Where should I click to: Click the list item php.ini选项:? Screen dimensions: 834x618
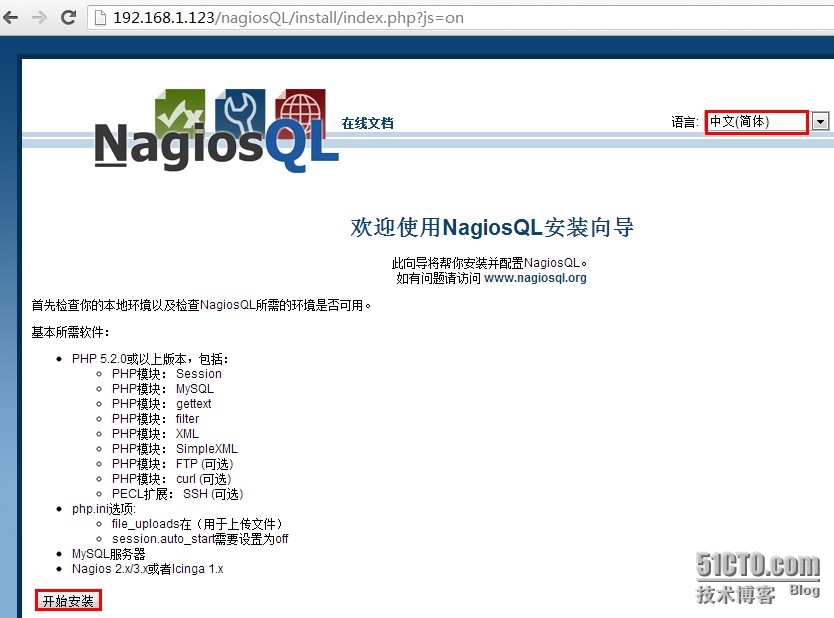(x=104, y=509)
